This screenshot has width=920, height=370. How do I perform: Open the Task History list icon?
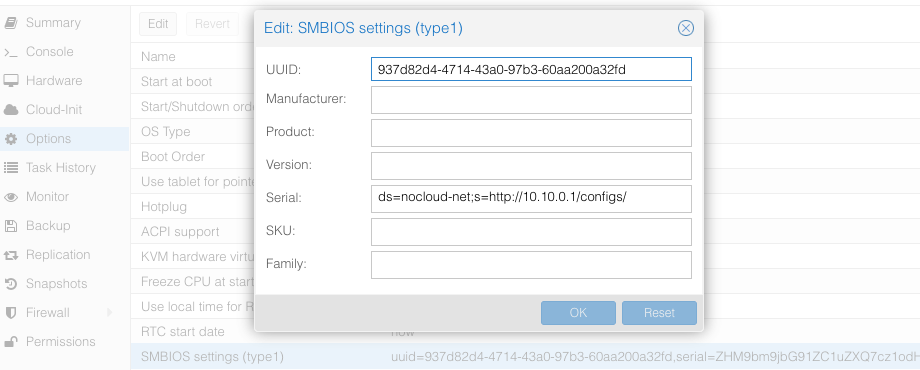coord(11,168)
